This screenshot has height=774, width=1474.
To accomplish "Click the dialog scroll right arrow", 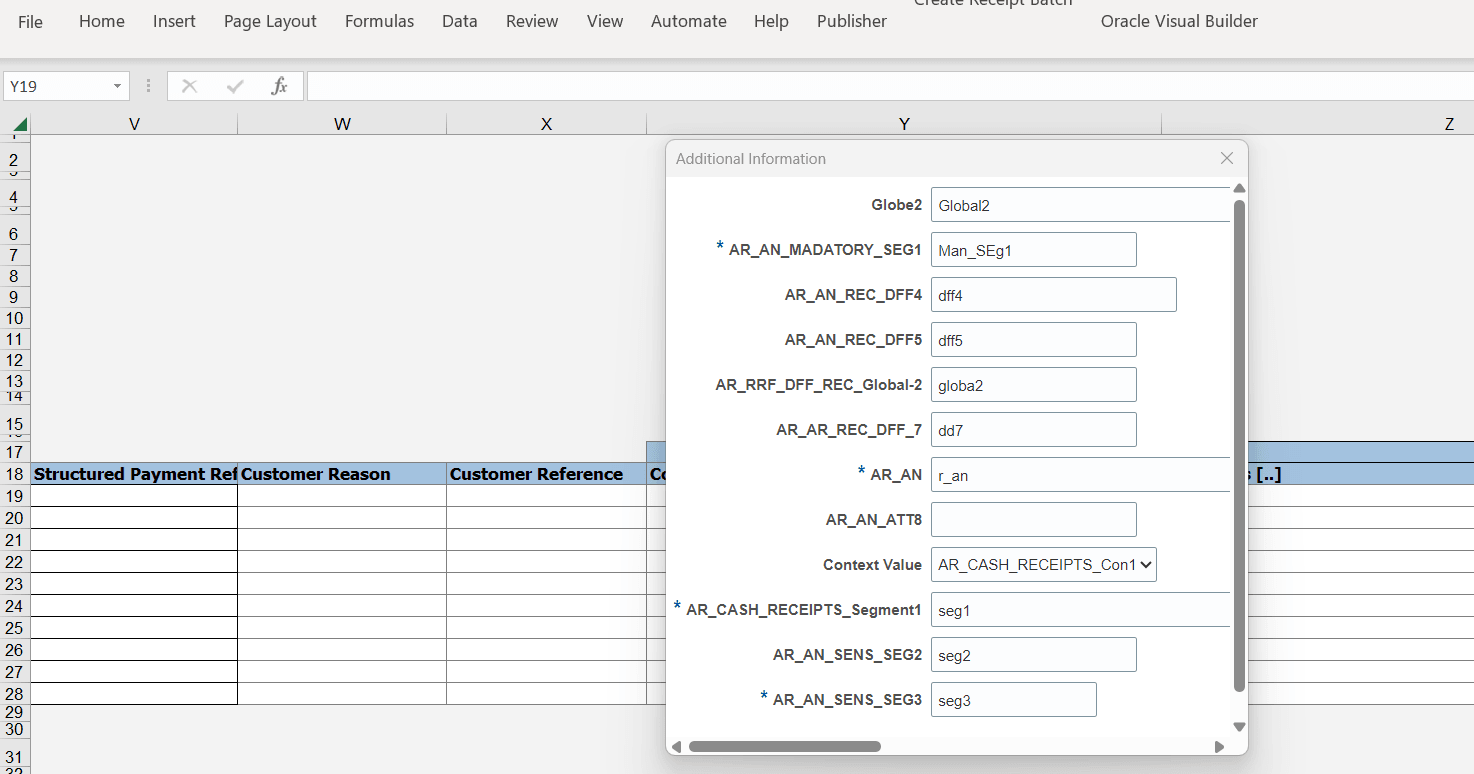I will point(1219,747).
